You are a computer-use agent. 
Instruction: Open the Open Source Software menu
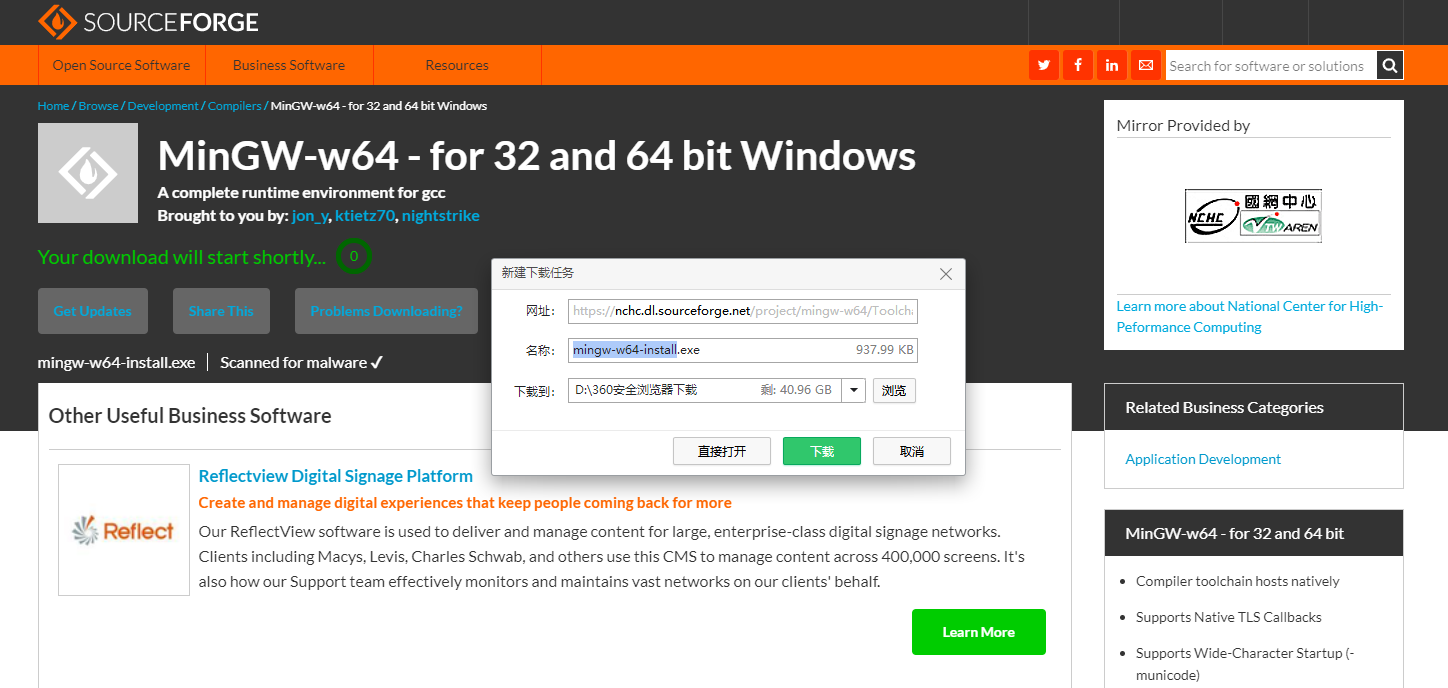pos(121,65)
